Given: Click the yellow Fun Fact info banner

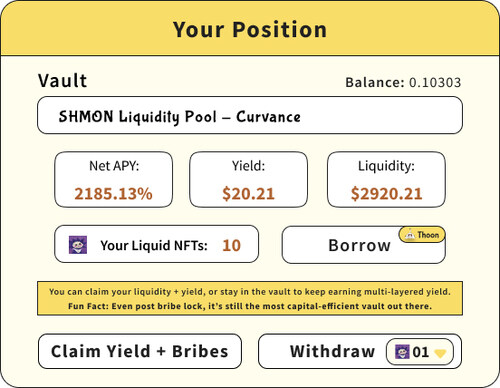Looking at the screenshot, I should tap(250, 298).
